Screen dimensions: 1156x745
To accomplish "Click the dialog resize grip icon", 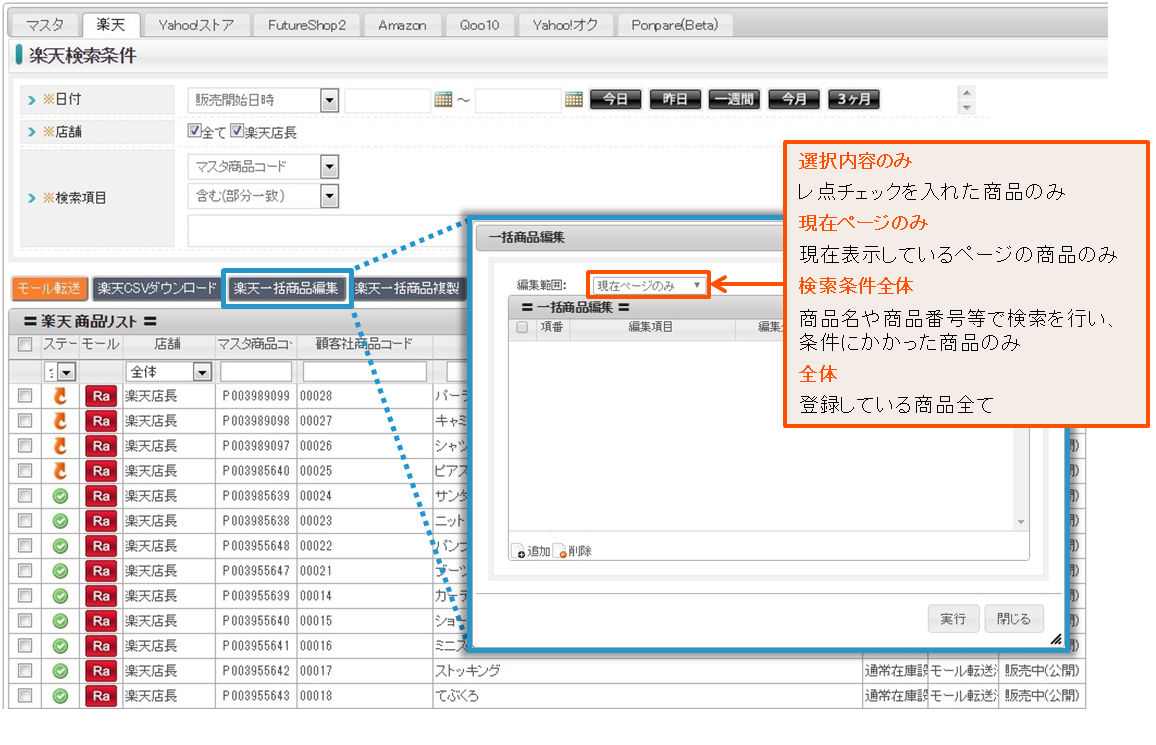I will [x=1056, y=639].
